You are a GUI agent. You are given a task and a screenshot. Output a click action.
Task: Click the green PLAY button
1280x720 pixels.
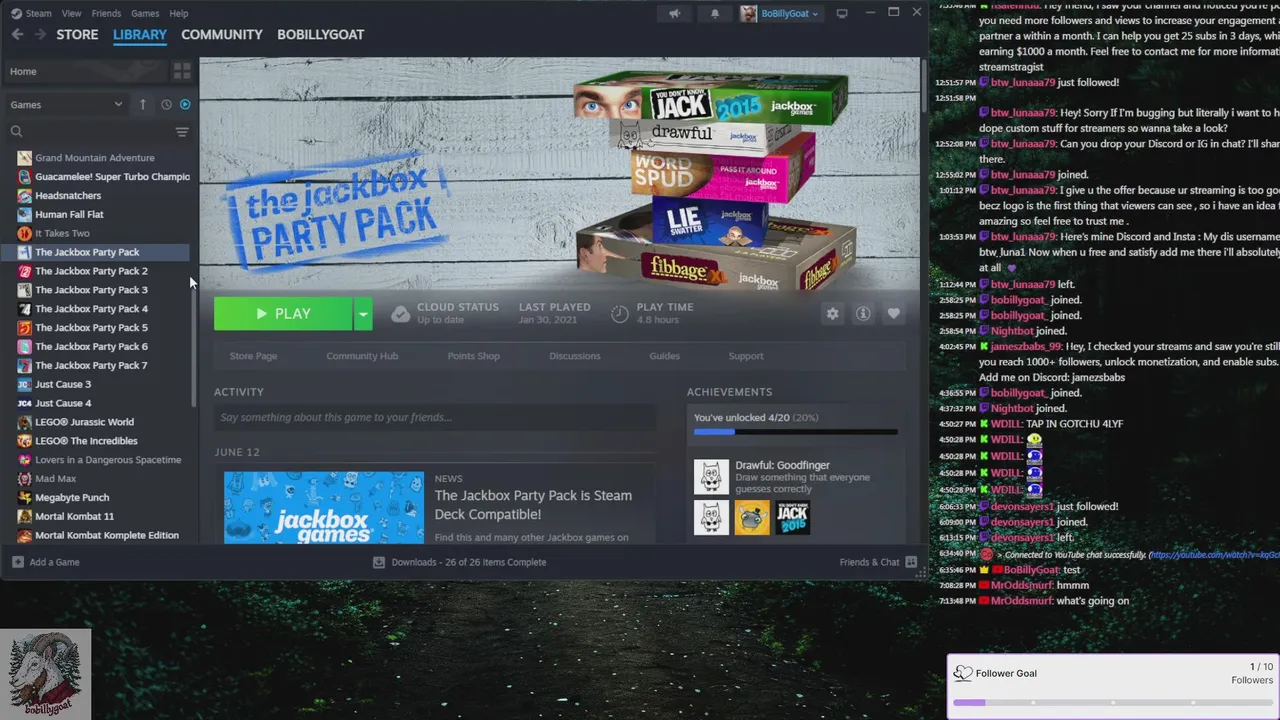tap(283, 314)
